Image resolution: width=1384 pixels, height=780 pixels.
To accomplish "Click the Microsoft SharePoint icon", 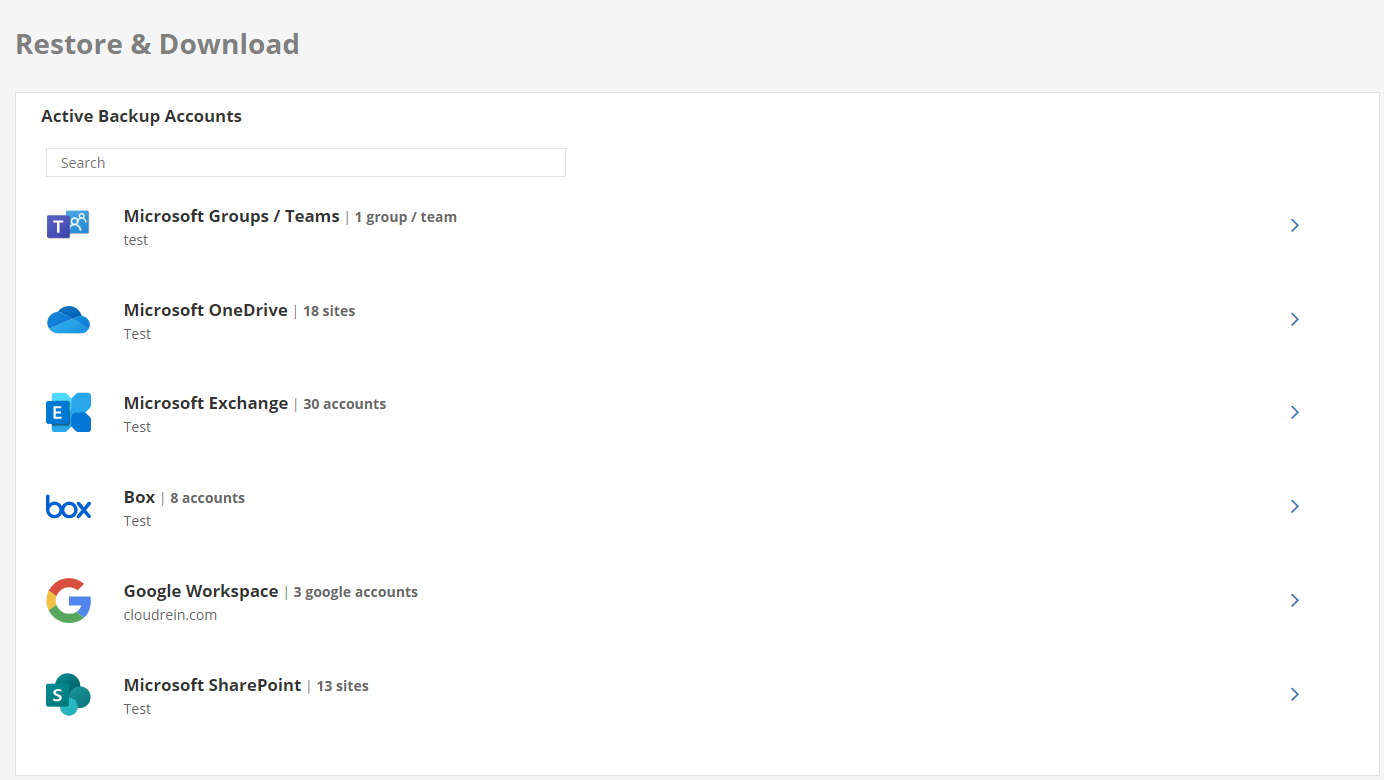I will [x=68, y=694].
